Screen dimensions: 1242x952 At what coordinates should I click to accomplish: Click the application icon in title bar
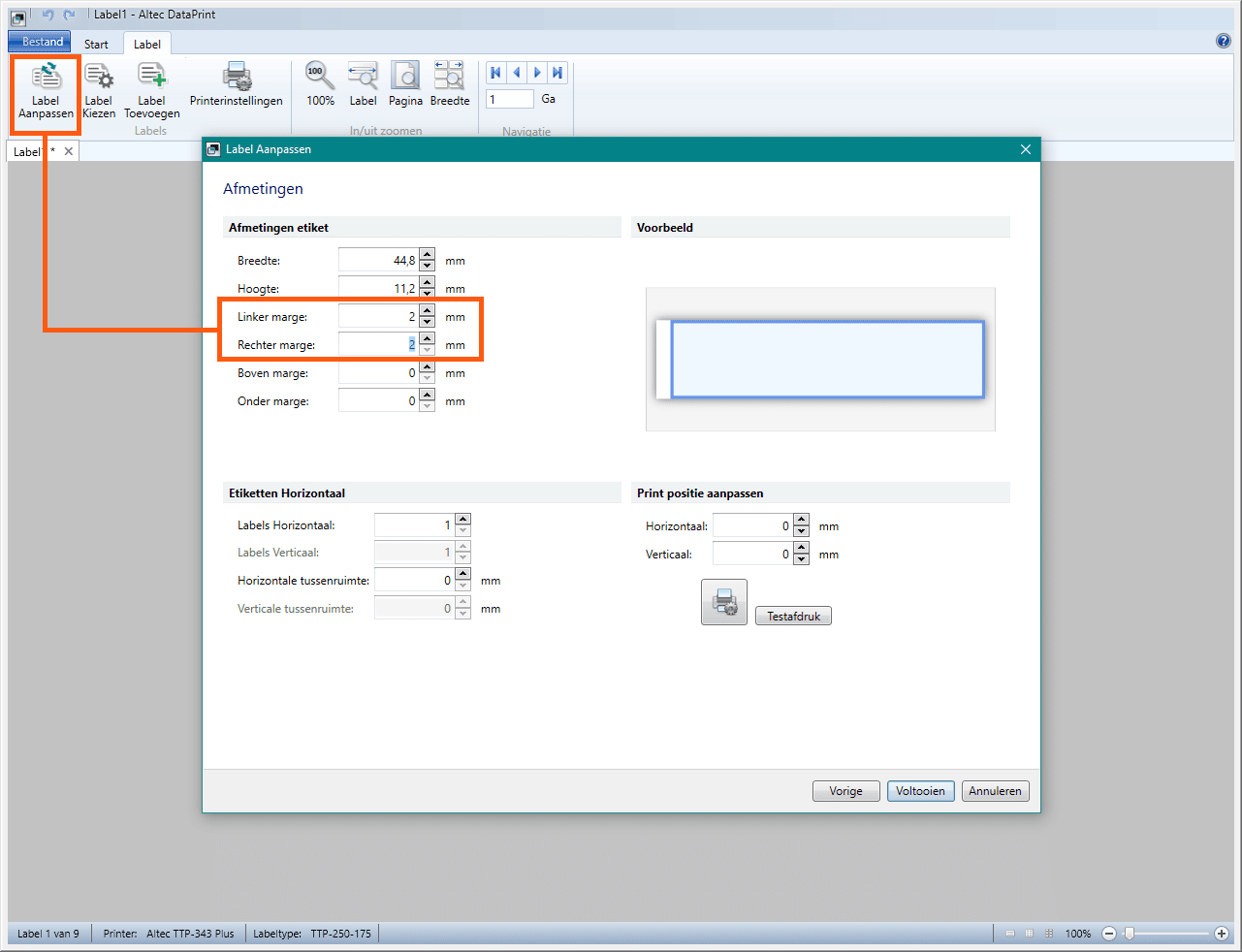[x=17, y=16]
